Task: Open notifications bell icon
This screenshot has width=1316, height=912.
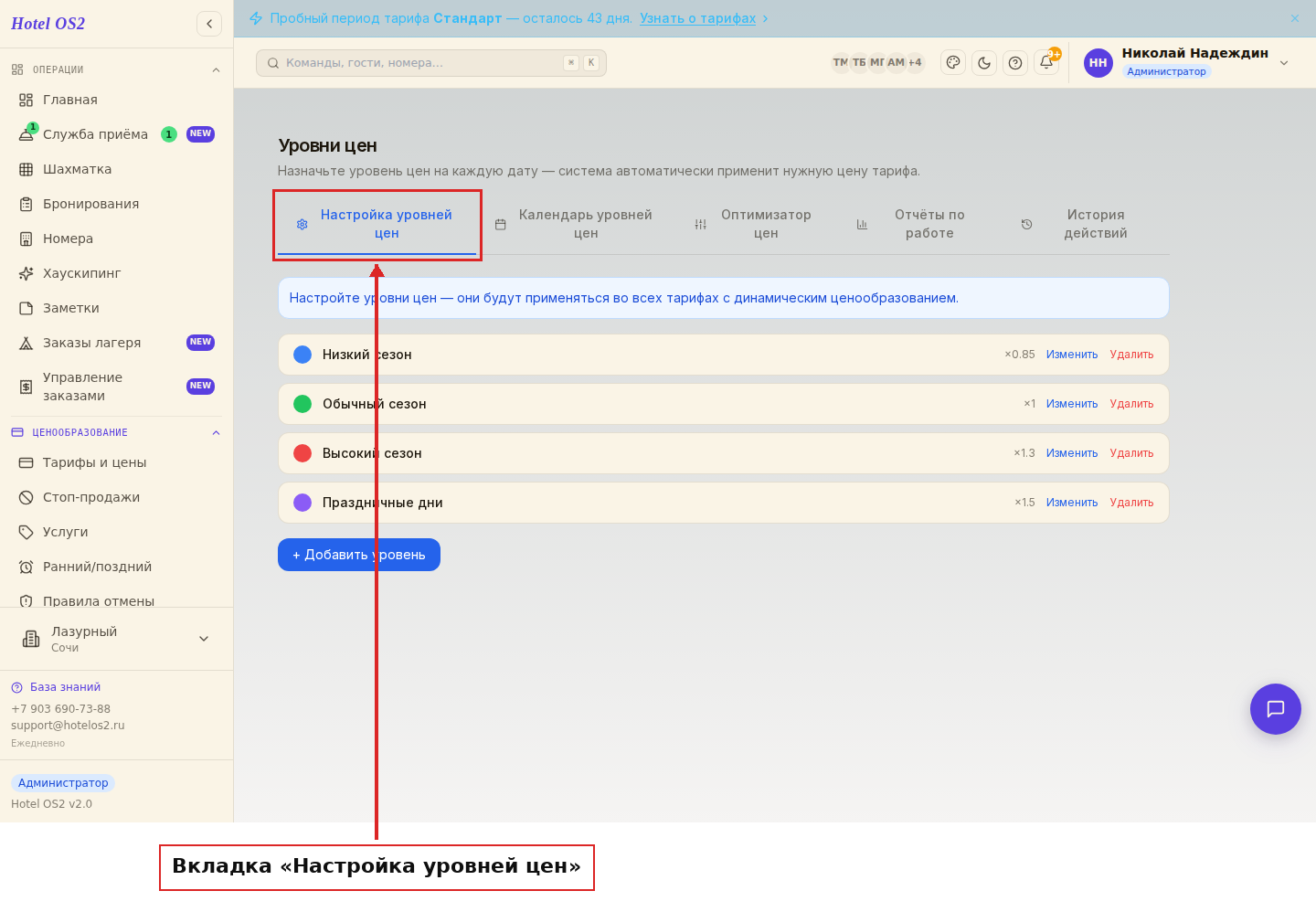Action: coord(1046,62)
